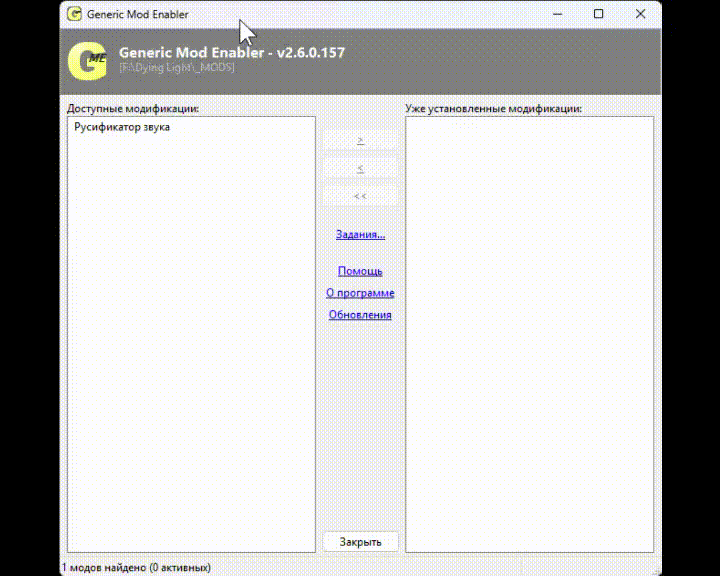Click the mods folder path text in header
Image resolution: width=720 pixels, height=576 pixels.
(176, 68)
